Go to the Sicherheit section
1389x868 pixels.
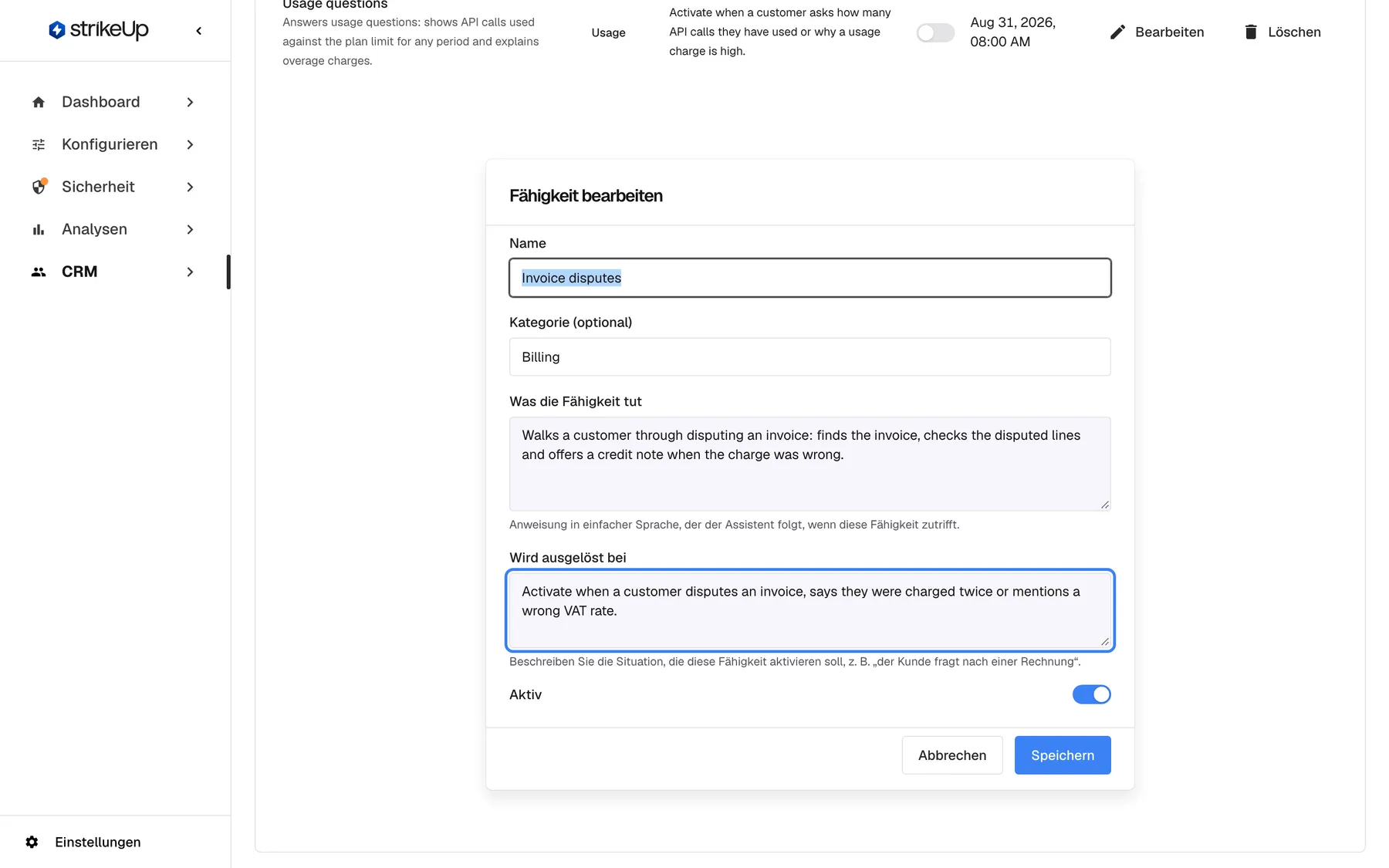(x=114, y=187)
